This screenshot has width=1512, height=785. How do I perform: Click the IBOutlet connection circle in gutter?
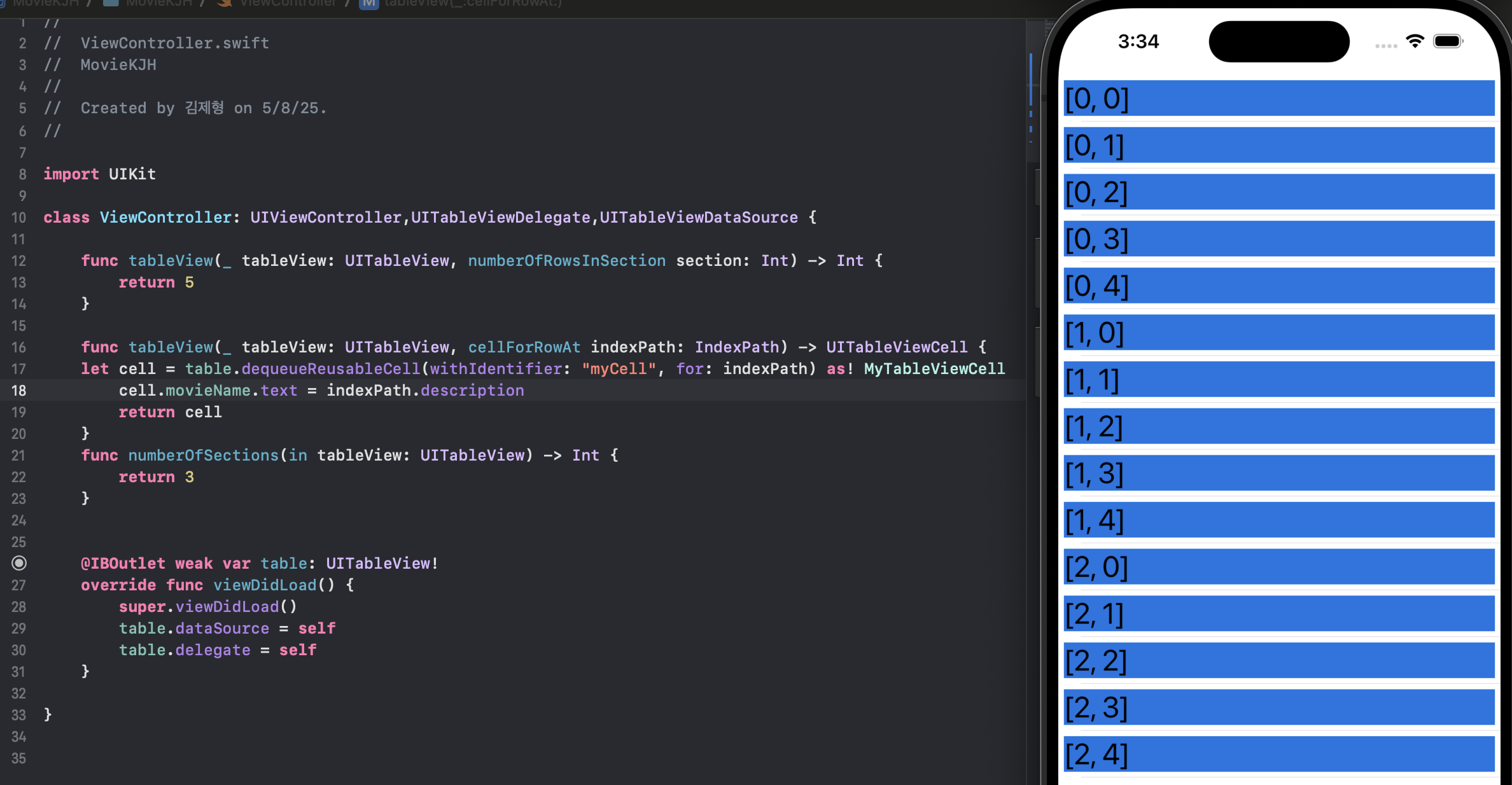(19, 563)
